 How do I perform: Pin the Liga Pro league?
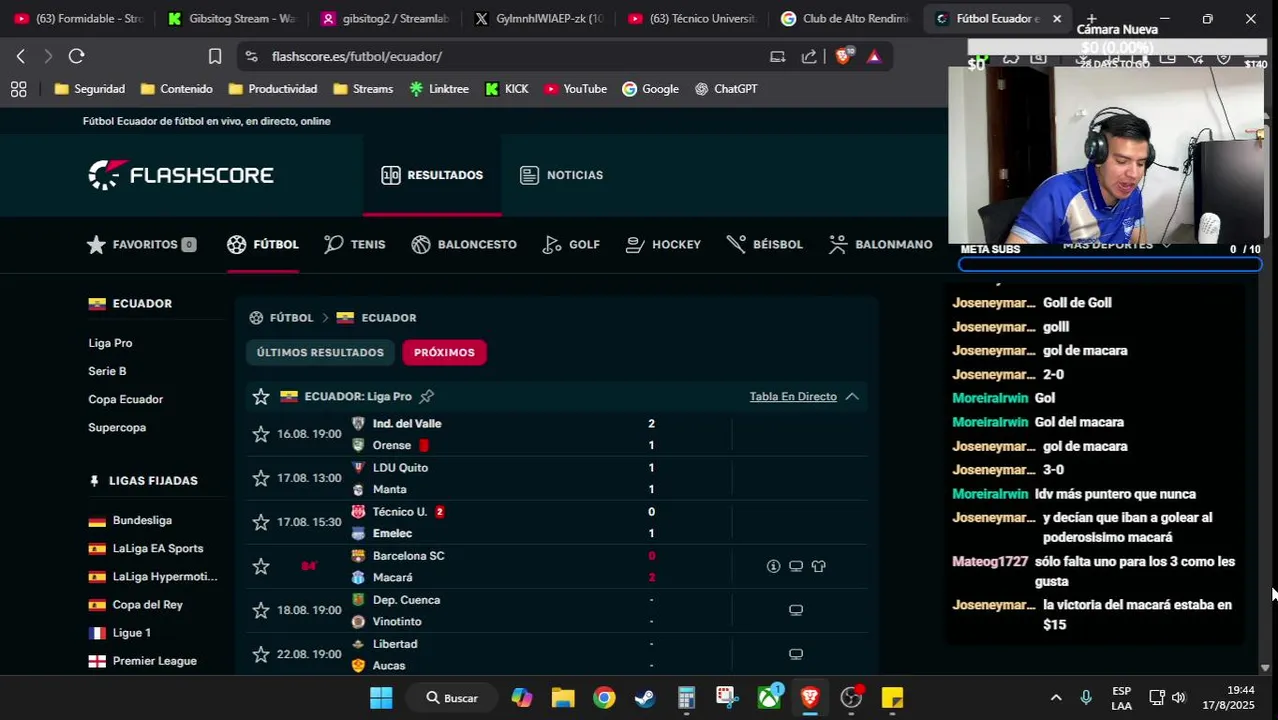pos(427,397)
